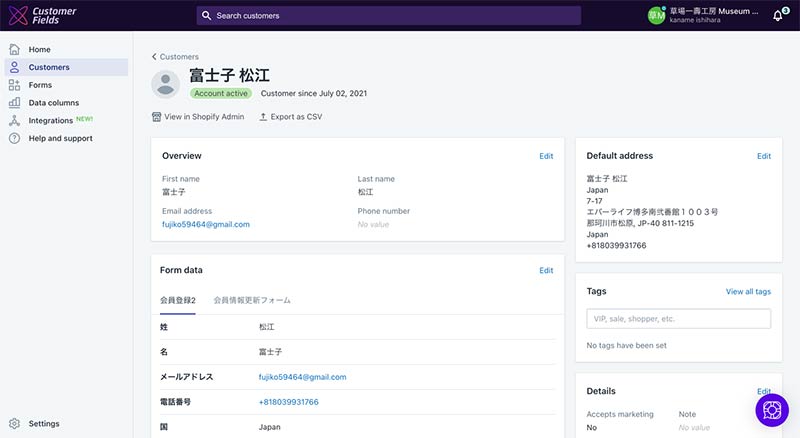Export customer as CSV
This screenshot has height=438, width=800.
click(x=290, y=117)
